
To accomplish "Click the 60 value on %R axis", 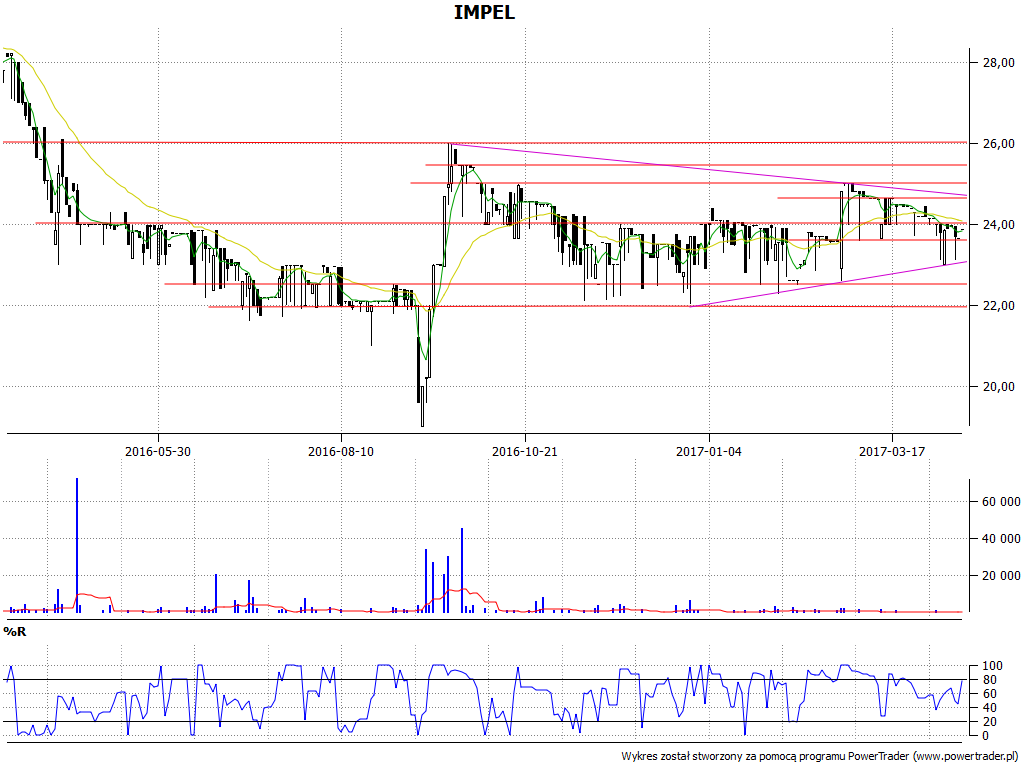I will tap(989, 694).
